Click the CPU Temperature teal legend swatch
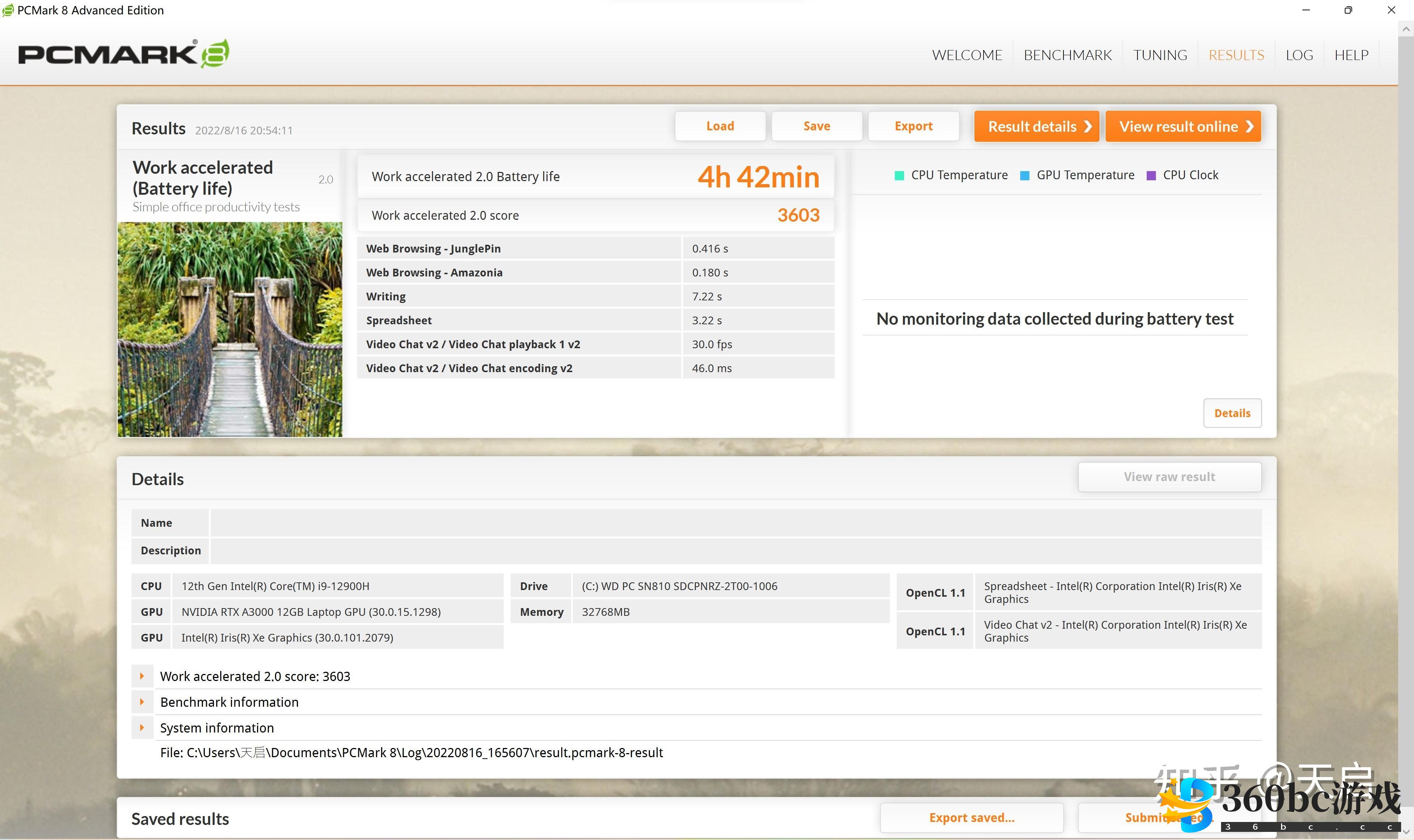 [899, 176]
